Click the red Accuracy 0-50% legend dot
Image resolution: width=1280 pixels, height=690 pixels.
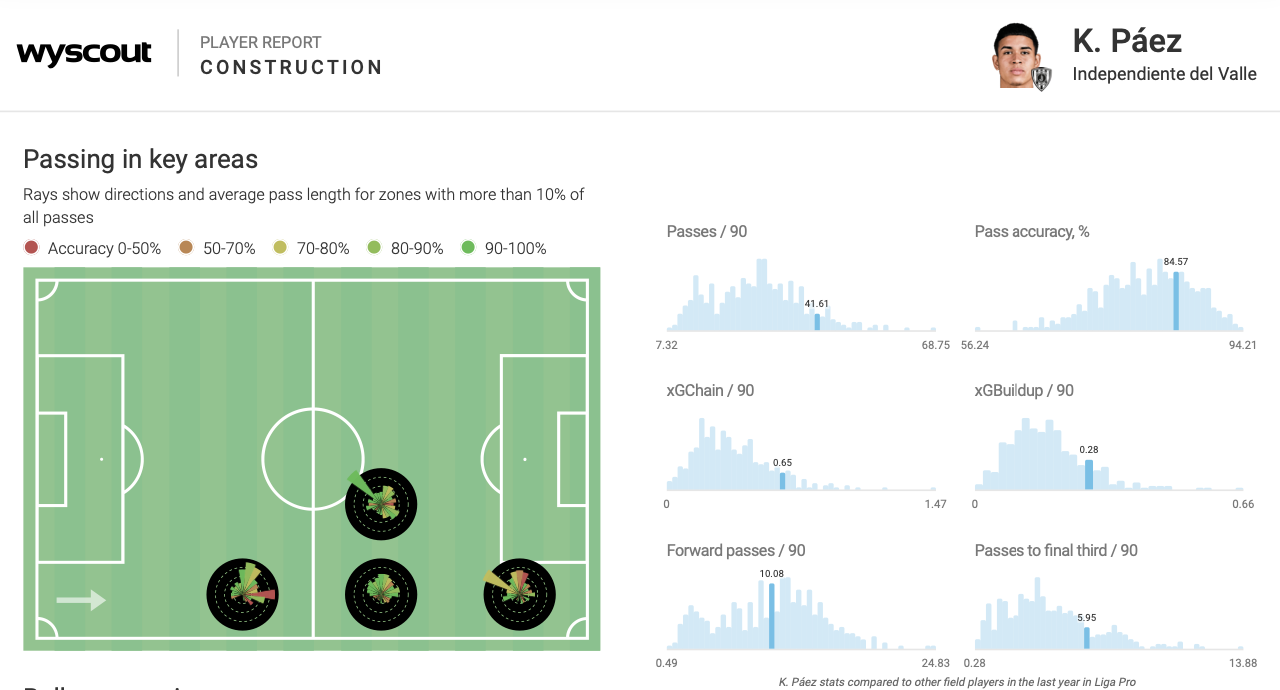tap(31, 248)
